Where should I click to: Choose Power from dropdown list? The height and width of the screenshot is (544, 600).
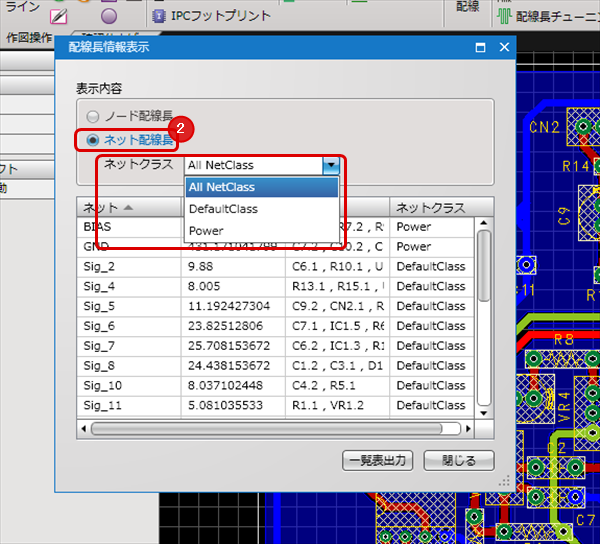coord(262,231)
